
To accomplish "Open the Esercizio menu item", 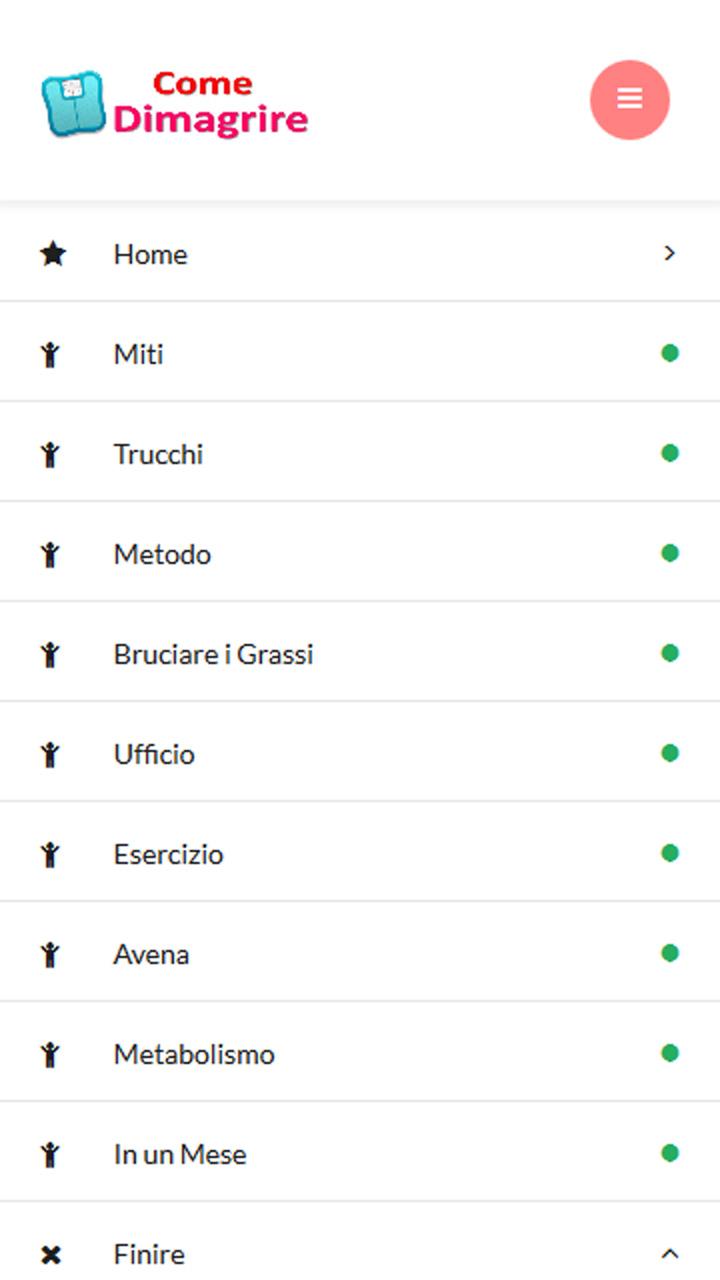I will click(x=360, y=851).
